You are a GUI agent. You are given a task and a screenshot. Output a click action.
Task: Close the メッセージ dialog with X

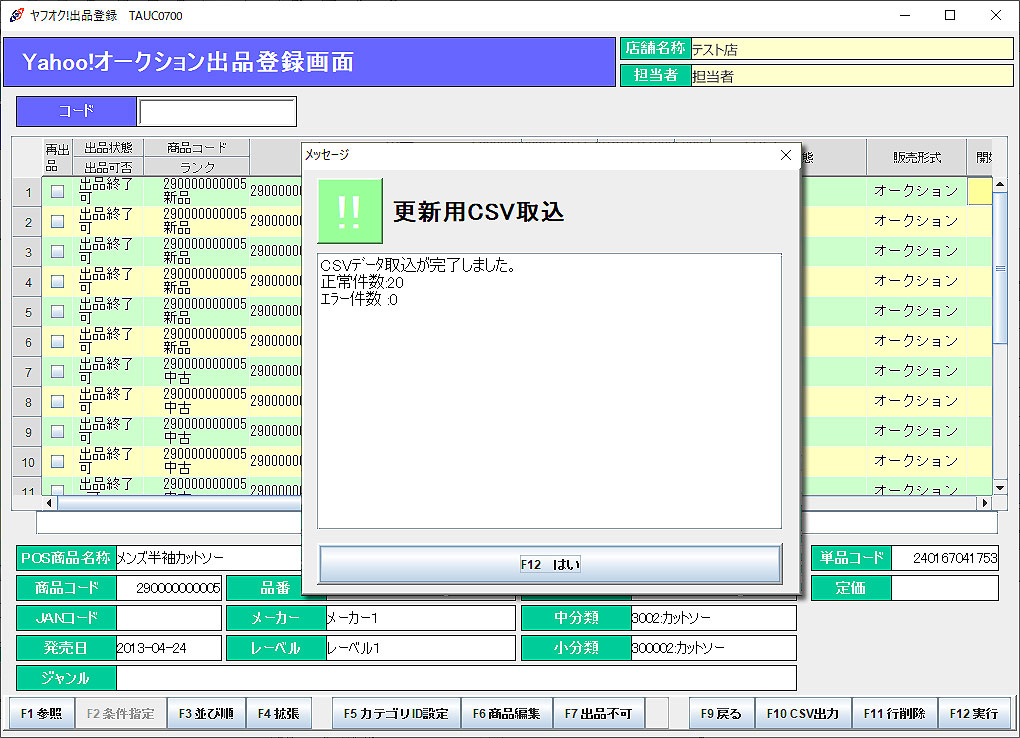coord(785,155)
